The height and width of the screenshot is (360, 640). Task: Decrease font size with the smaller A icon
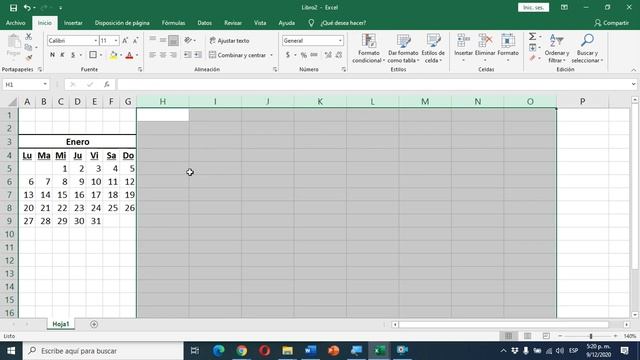[136, 40]
